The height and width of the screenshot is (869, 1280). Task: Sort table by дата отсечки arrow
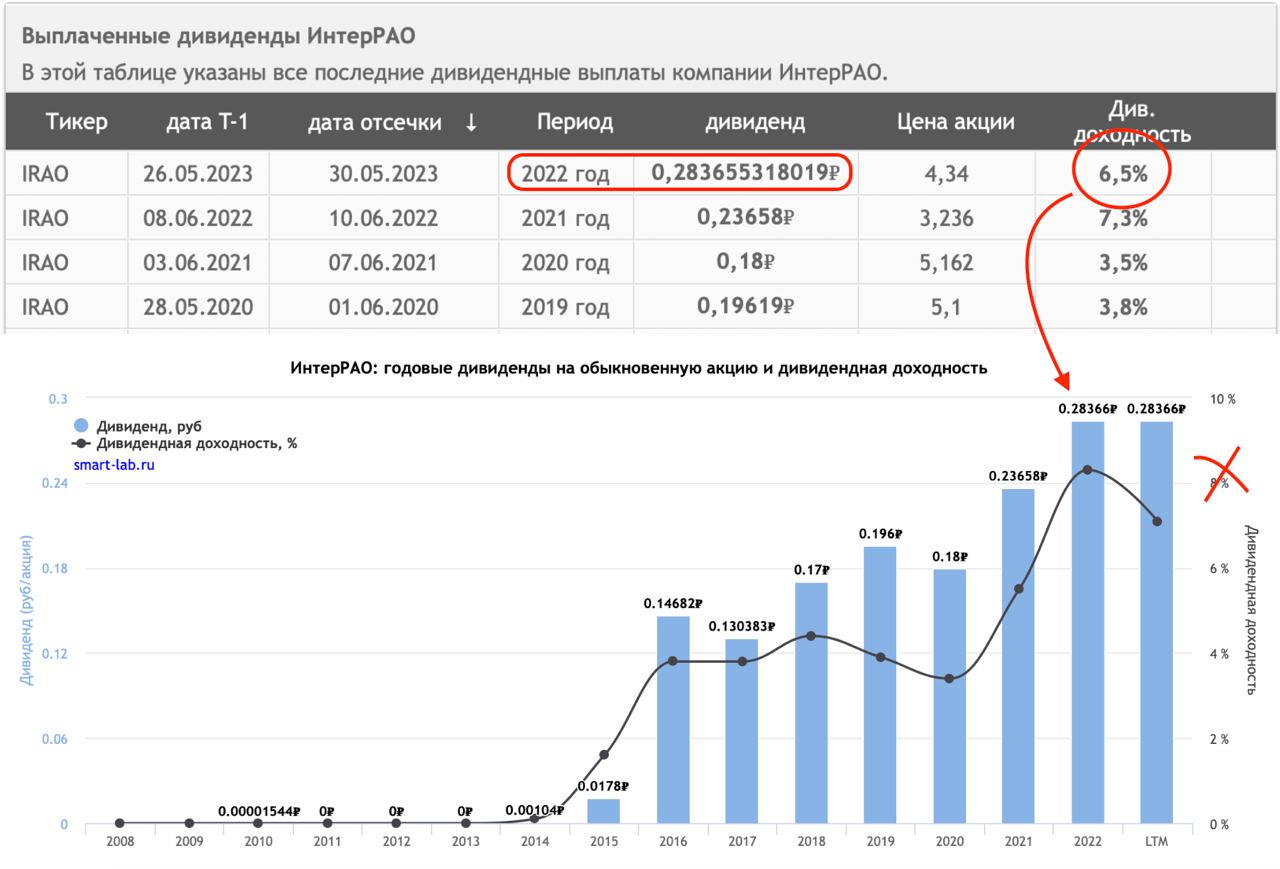pos(471,123)
